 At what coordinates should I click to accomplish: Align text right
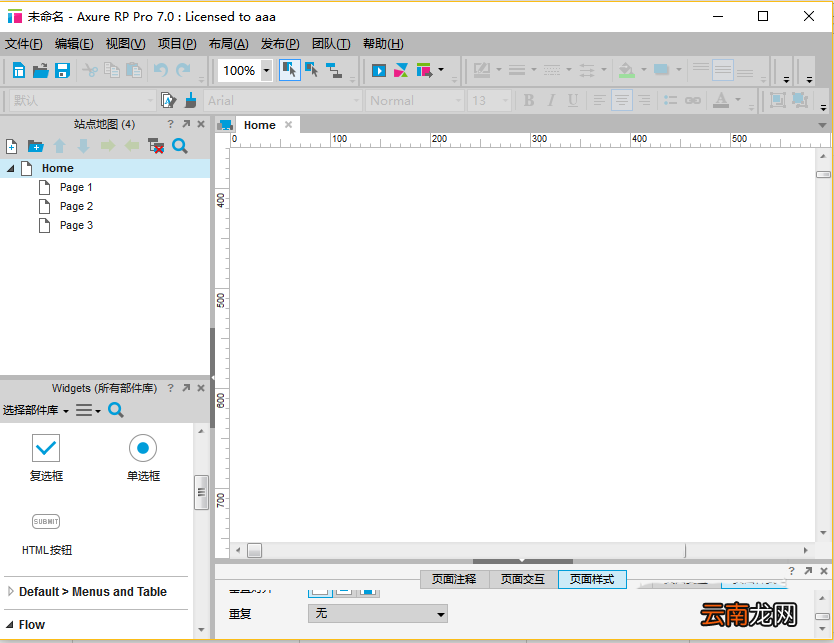point(644,100)
